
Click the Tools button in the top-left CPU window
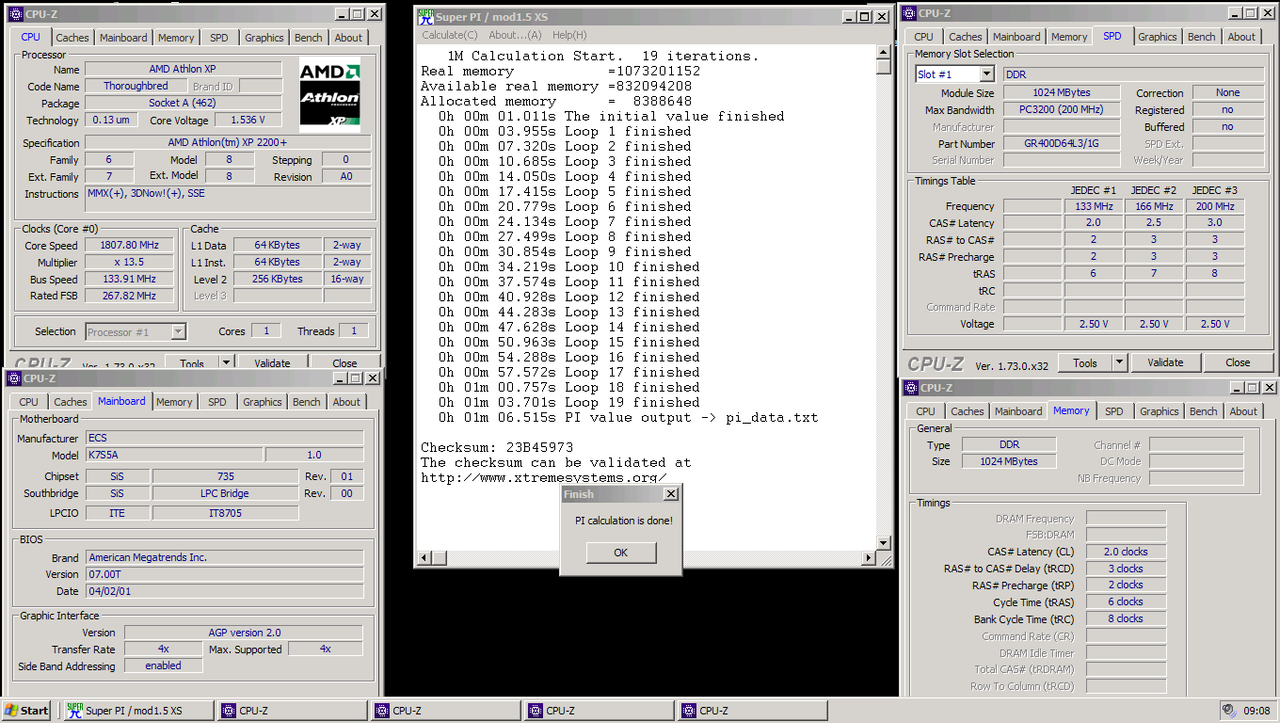tap(192, 364)
